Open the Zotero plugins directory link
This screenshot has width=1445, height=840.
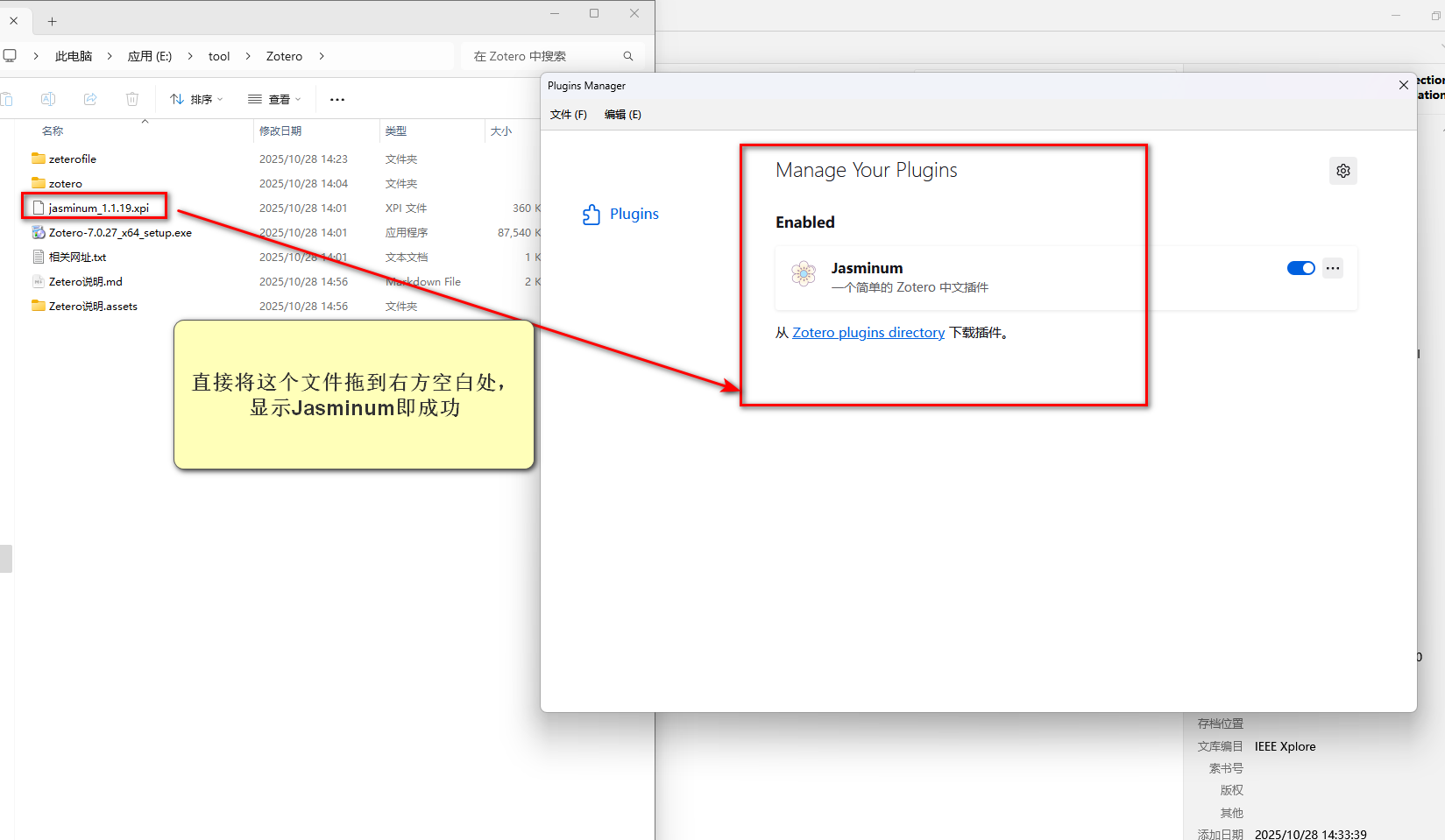(x=868, y=333)
